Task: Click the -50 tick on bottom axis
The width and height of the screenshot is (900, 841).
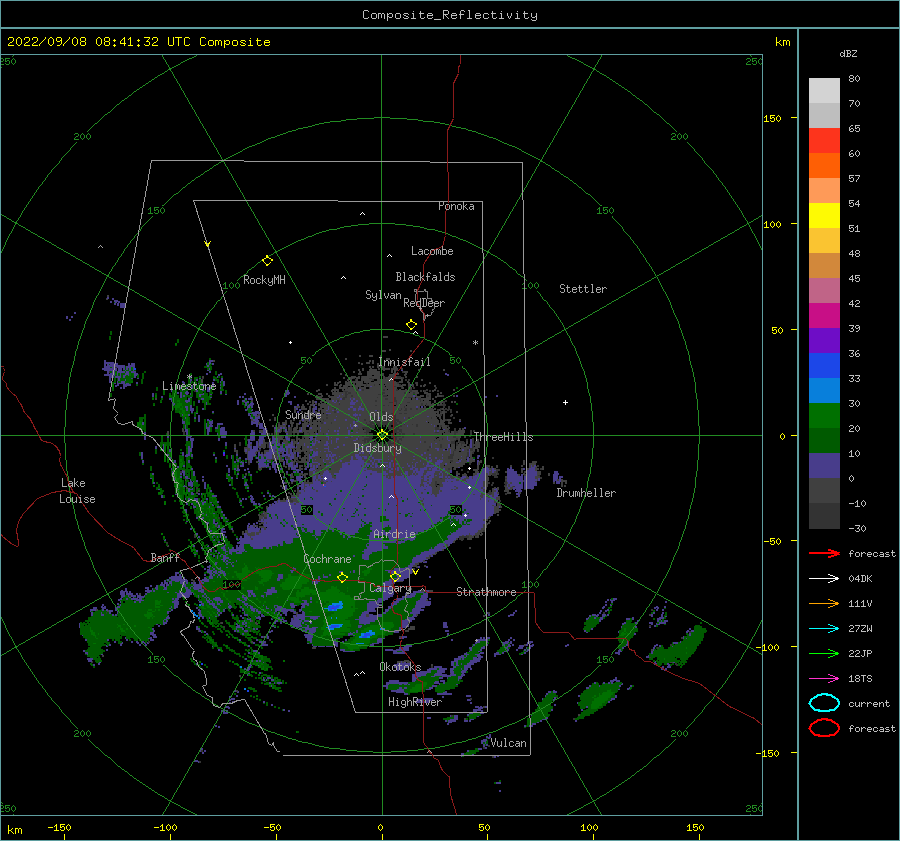Action: [x=272, y=827]
